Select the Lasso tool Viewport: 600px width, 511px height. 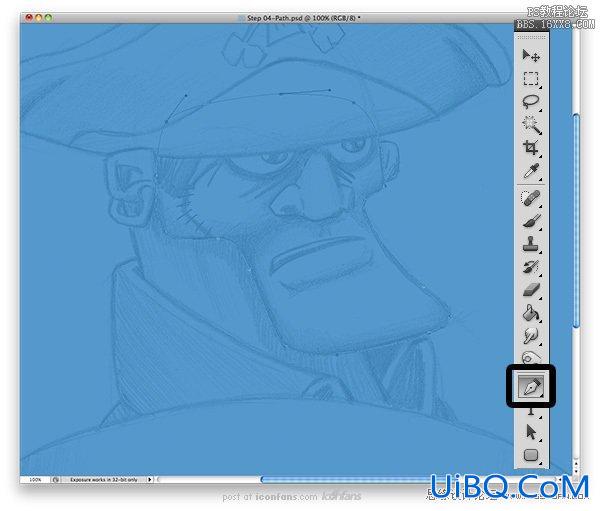(x=531, y=102)
